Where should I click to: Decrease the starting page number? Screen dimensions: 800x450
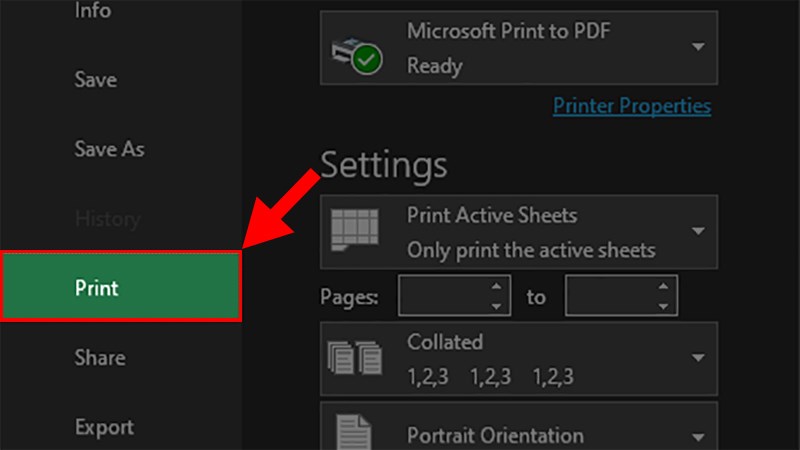[496, 306]
